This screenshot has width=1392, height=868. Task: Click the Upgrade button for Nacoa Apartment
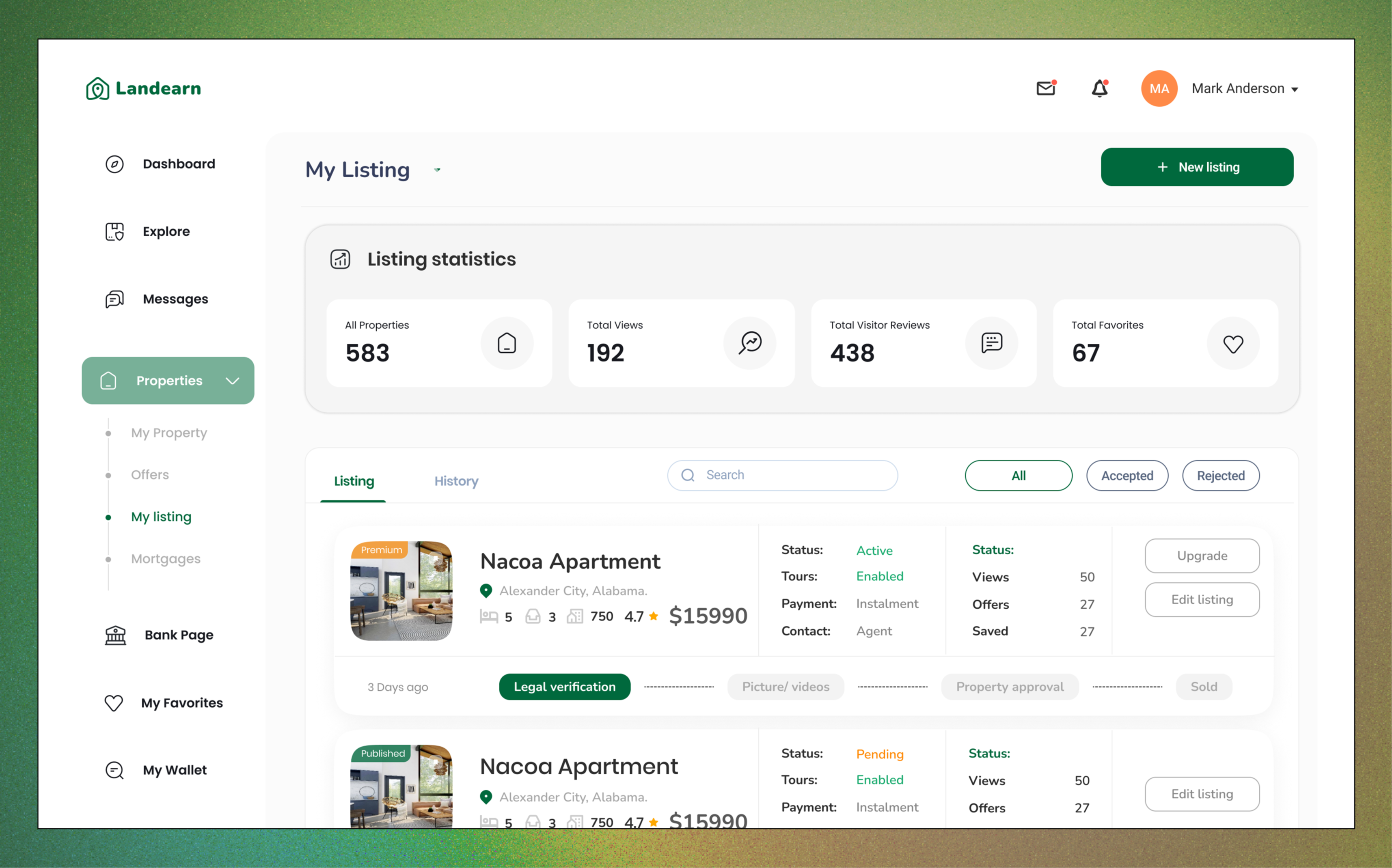(1201, 556)
